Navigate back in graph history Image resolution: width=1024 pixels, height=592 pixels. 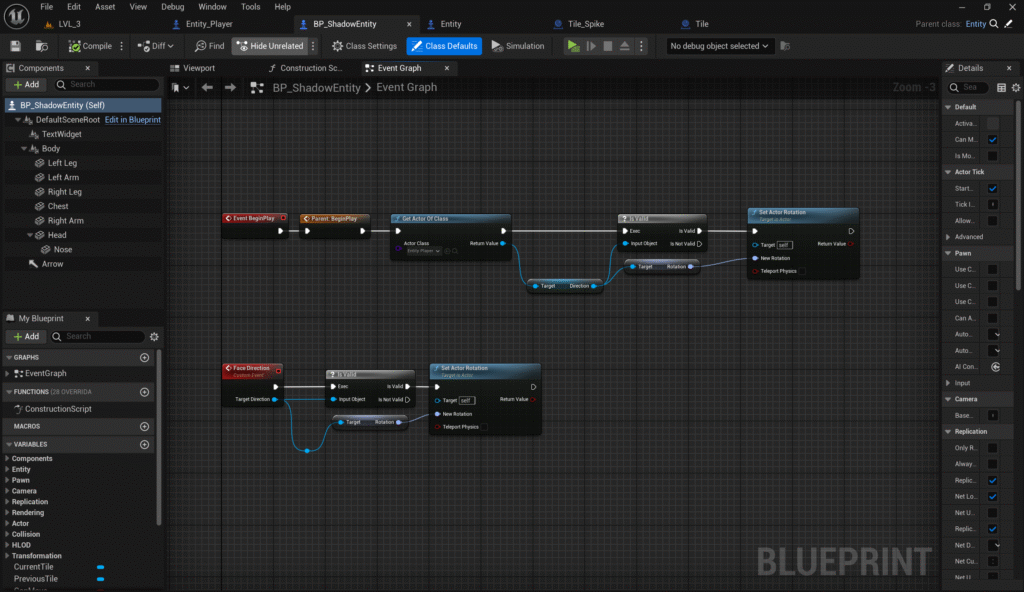[x=207, y=88]
